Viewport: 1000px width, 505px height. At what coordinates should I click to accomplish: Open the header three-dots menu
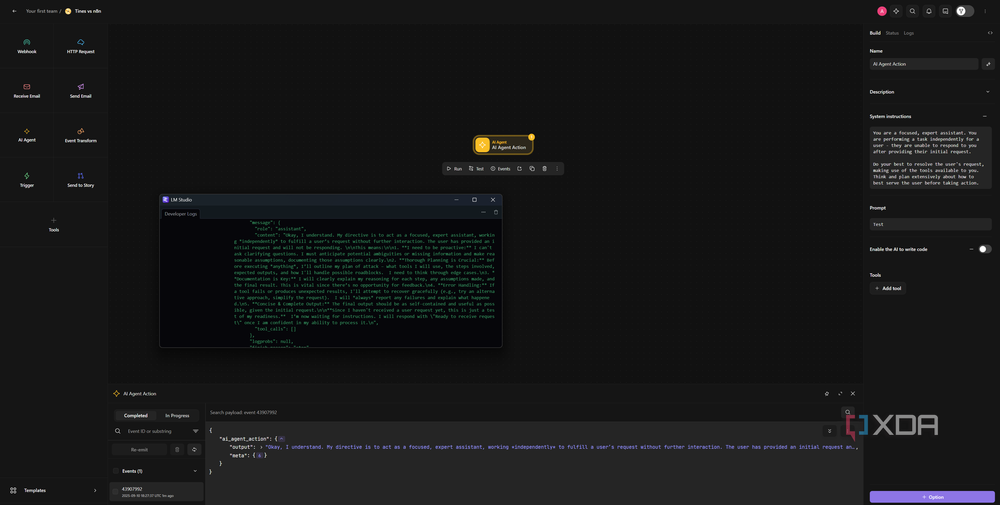click(x=985, y=11)
